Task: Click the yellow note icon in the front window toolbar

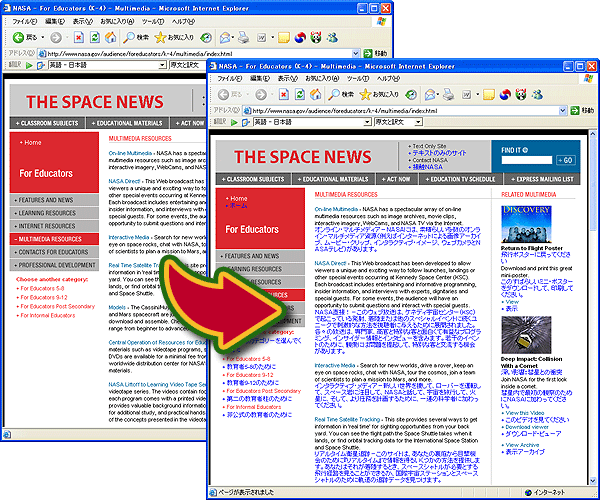Action: tap(489, 94)
